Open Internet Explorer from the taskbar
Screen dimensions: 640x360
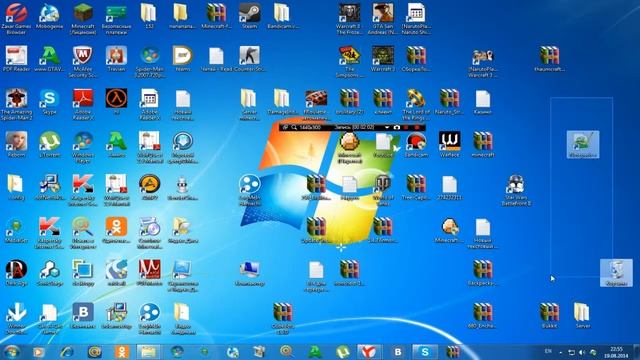coord(67,351)
